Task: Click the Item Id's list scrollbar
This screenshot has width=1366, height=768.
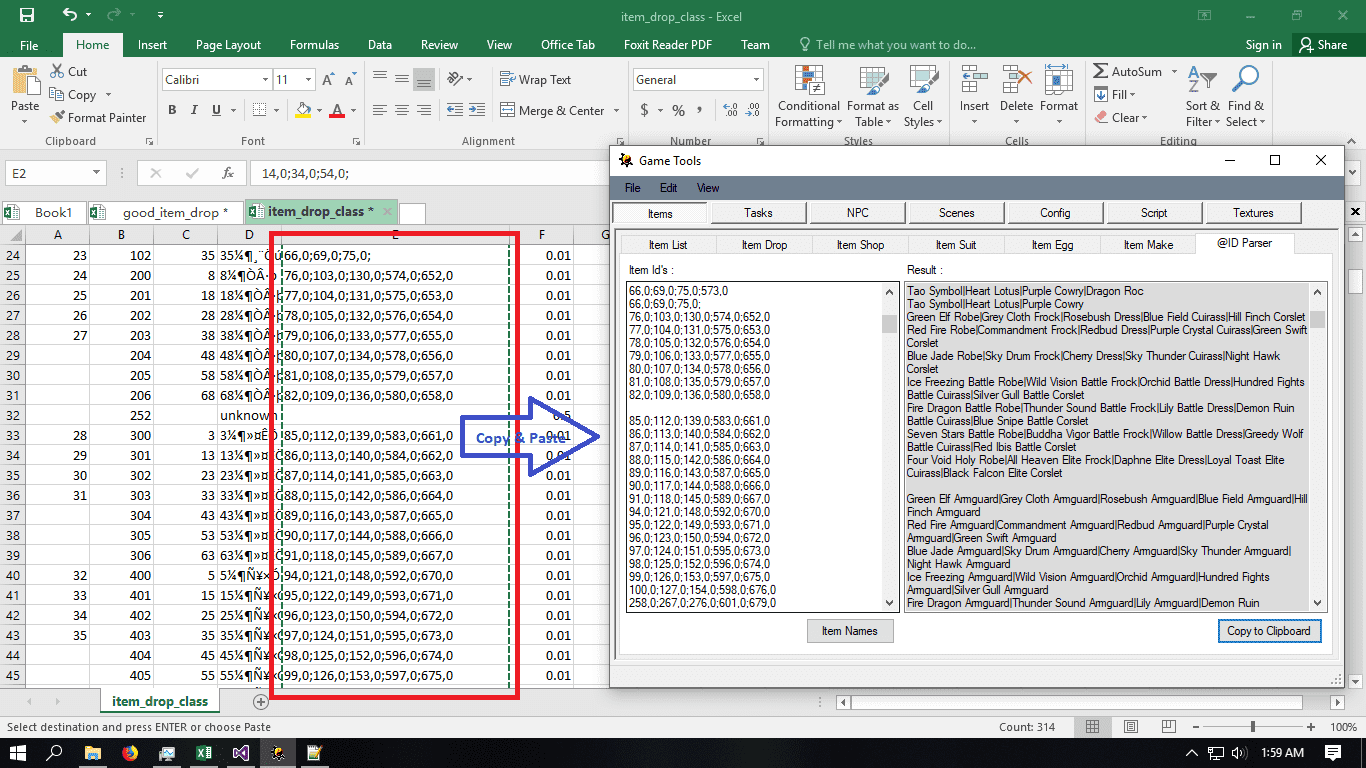Action: click(889, 447)
